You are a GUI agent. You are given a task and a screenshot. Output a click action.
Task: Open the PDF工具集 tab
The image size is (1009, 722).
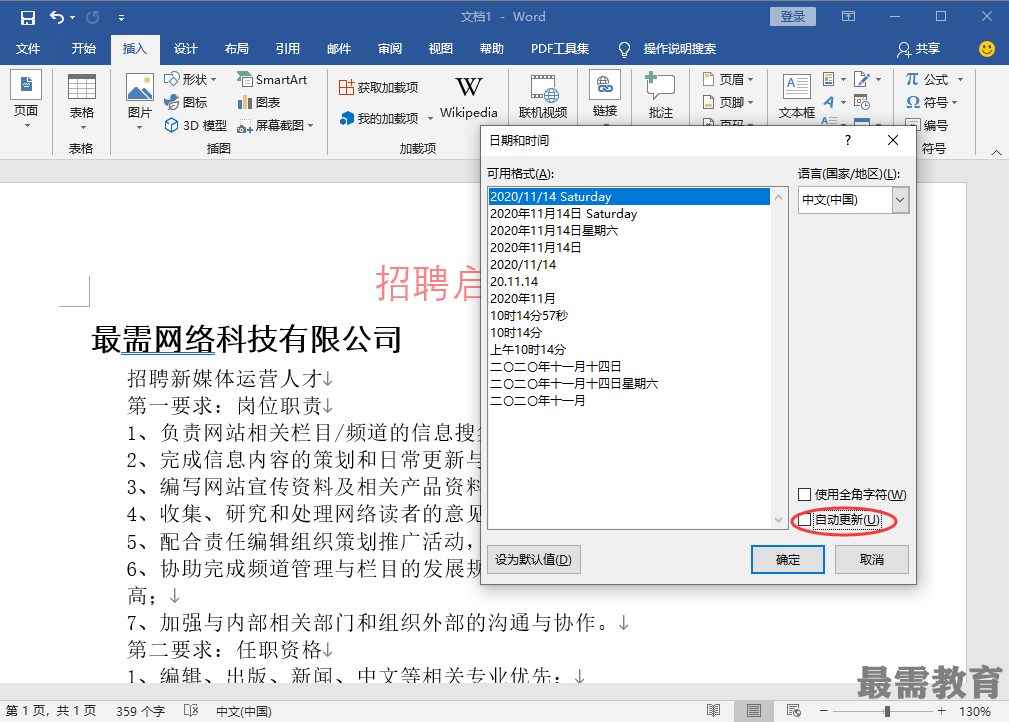[560, 49]
